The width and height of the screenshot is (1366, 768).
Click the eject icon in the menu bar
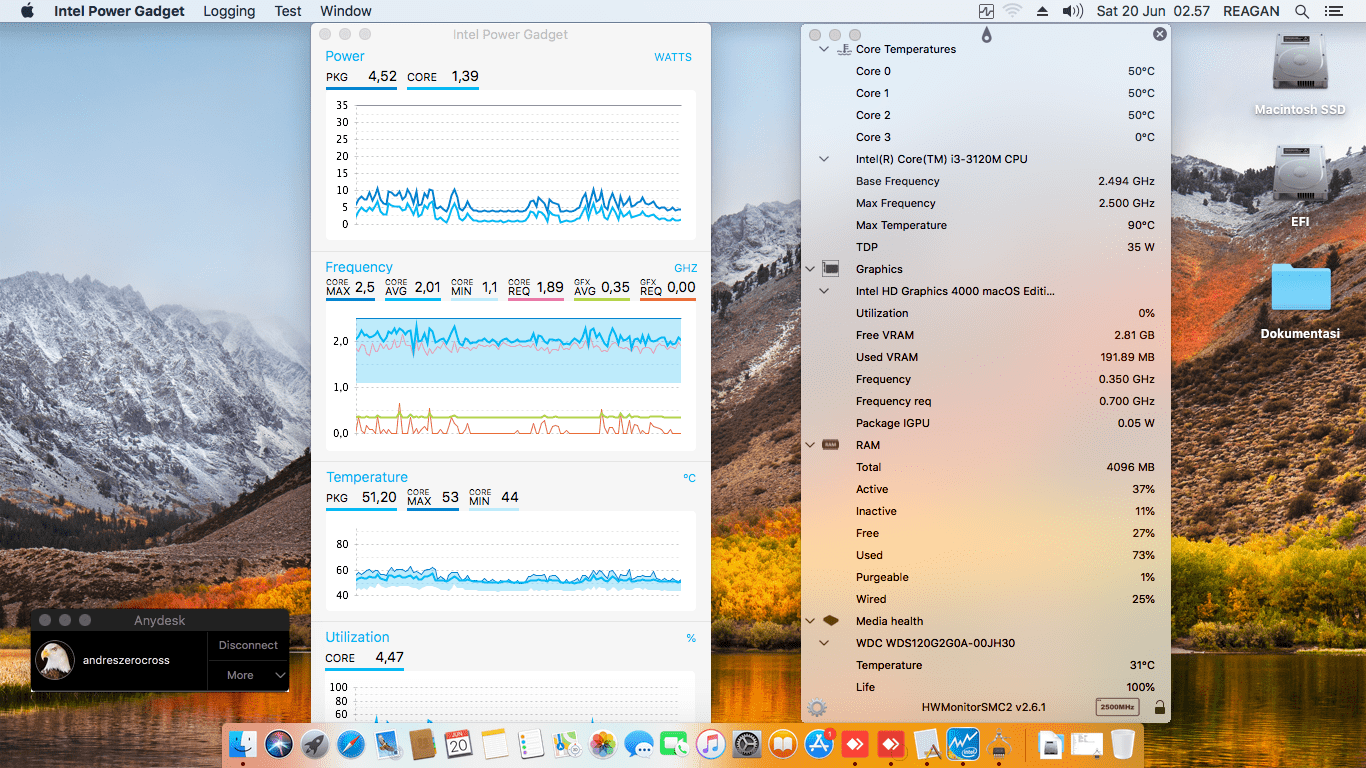(x=1040, y=11)
